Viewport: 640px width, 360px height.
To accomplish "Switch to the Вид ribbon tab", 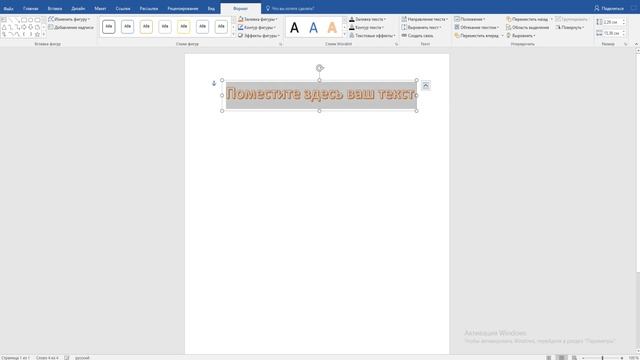I will pyautogui.click(x=211, y=8).
